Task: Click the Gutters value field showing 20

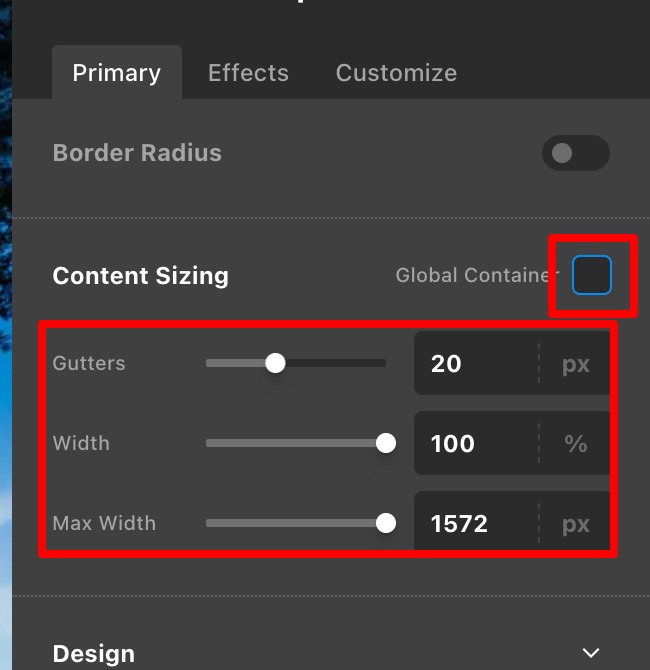Action: (x=476, y=363)
